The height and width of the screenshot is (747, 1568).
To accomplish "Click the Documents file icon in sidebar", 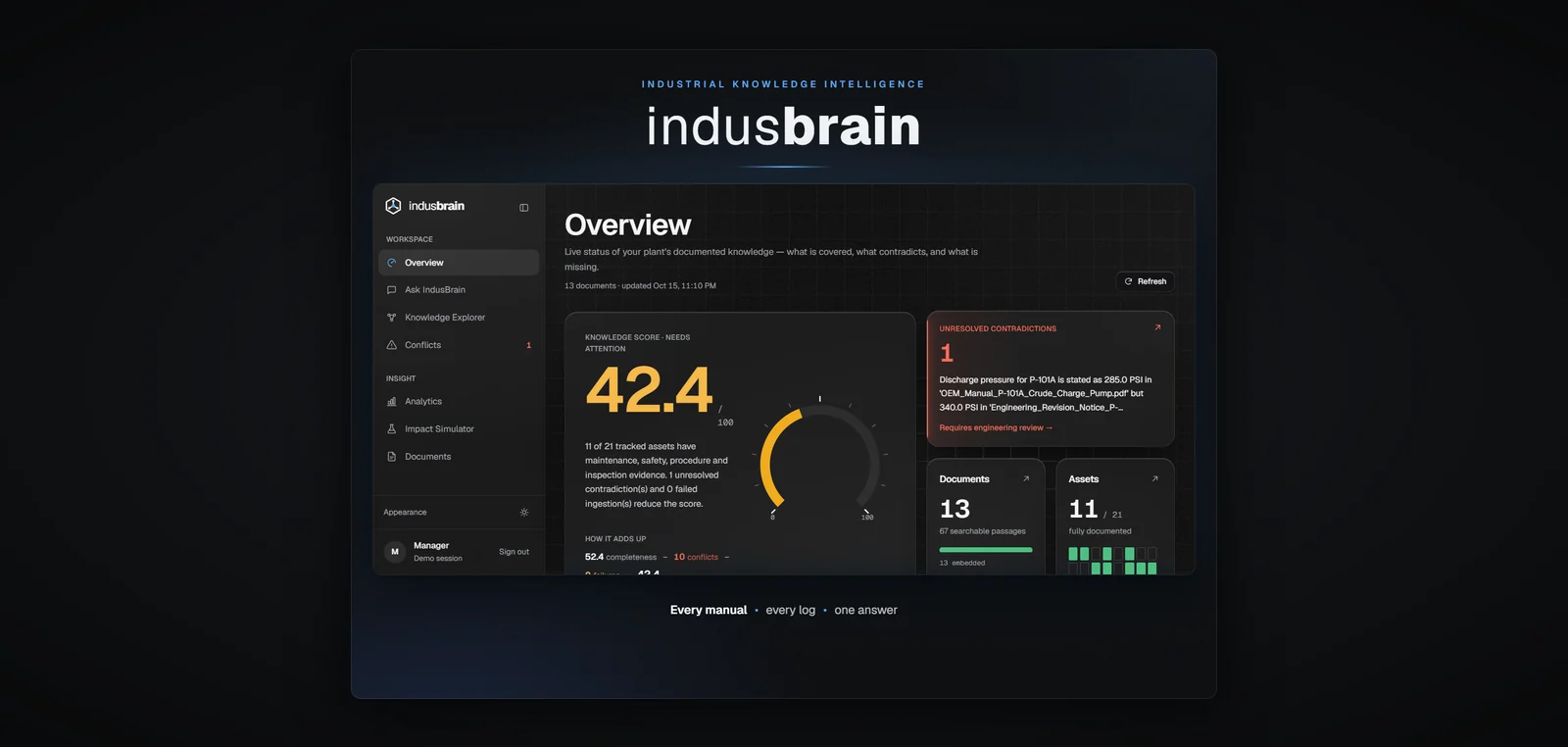I will (392, 457).
